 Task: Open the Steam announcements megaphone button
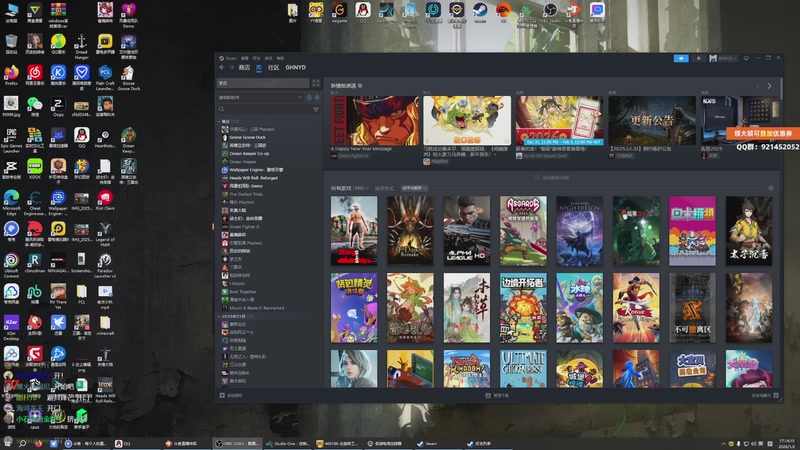tap(683, 58)
